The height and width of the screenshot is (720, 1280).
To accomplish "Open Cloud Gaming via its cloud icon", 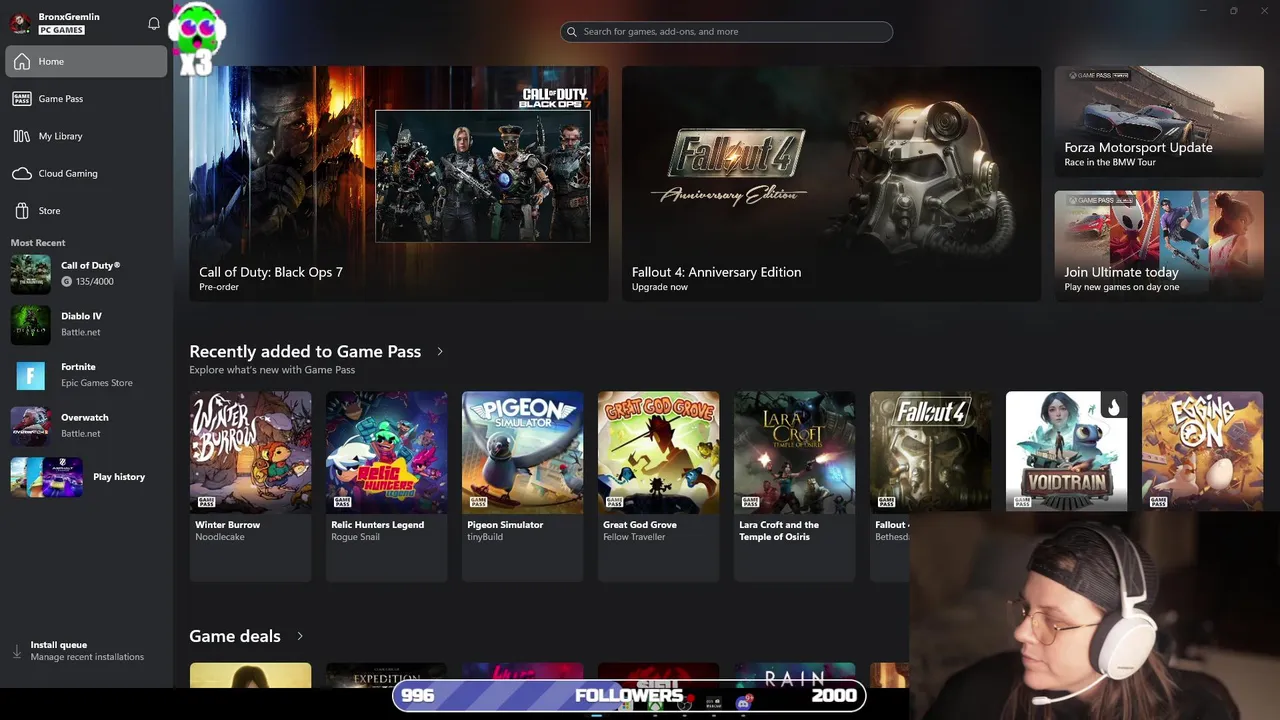I will pyautogui.click(x=22, y=173).
